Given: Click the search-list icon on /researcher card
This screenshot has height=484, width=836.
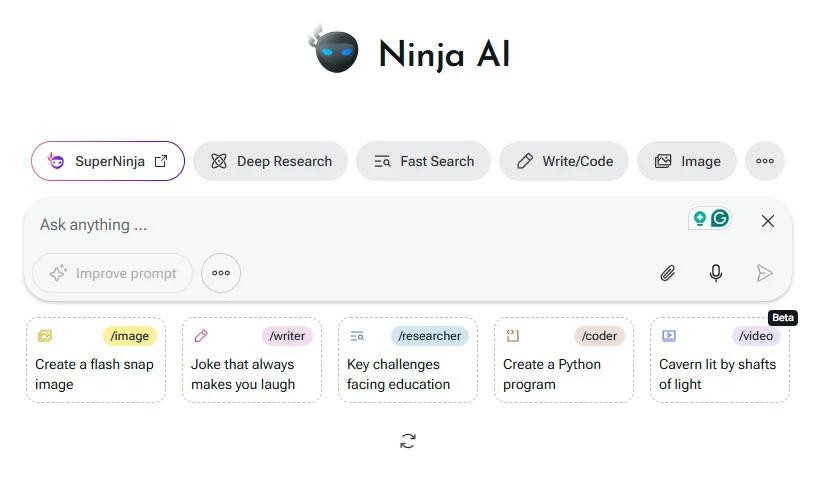Looking at the screenshot, I should coord(357,336).
